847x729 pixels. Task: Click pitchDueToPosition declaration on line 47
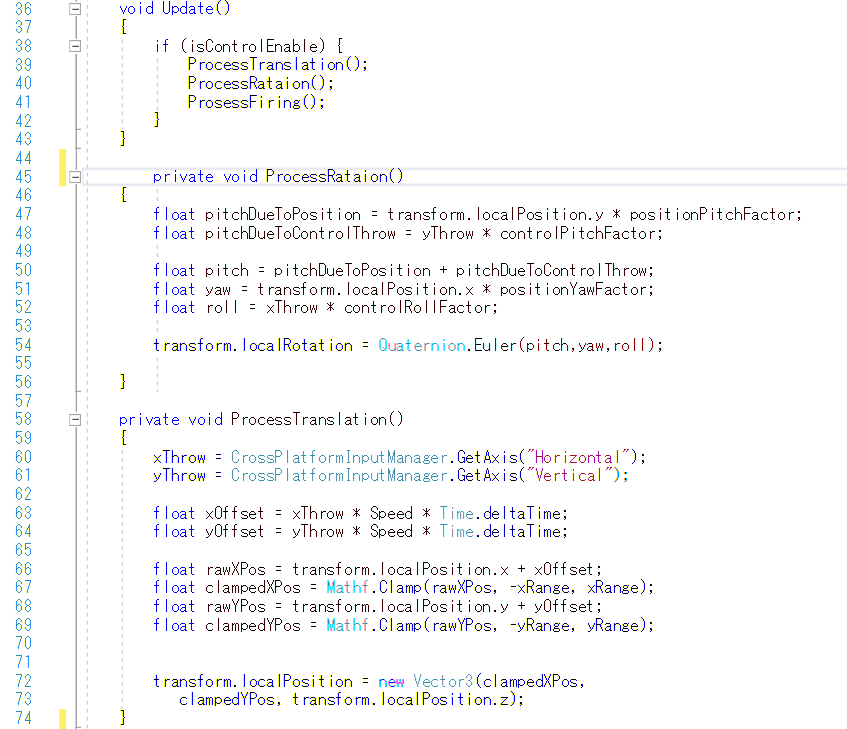(283, 214)
